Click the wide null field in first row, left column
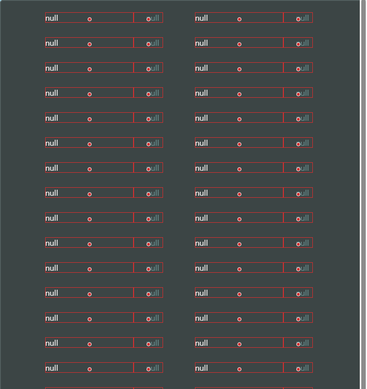 click(x=89, y=18)
